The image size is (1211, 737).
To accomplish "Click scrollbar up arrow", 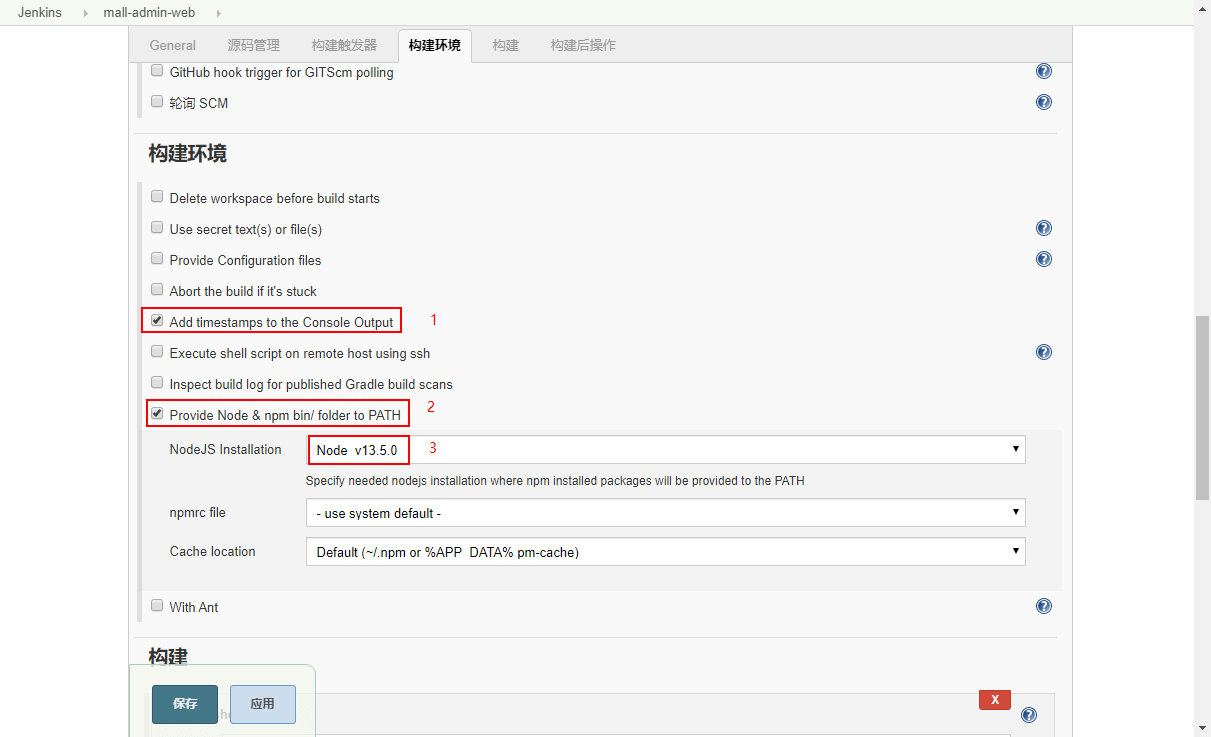I will pyautogui.click(x=1203, y=8).
